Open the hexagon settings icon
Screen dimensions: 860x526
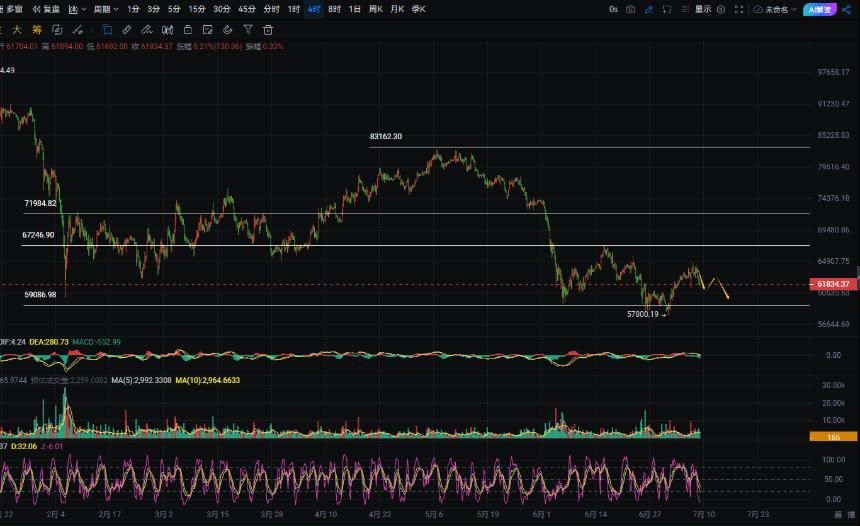pos(721,9)
